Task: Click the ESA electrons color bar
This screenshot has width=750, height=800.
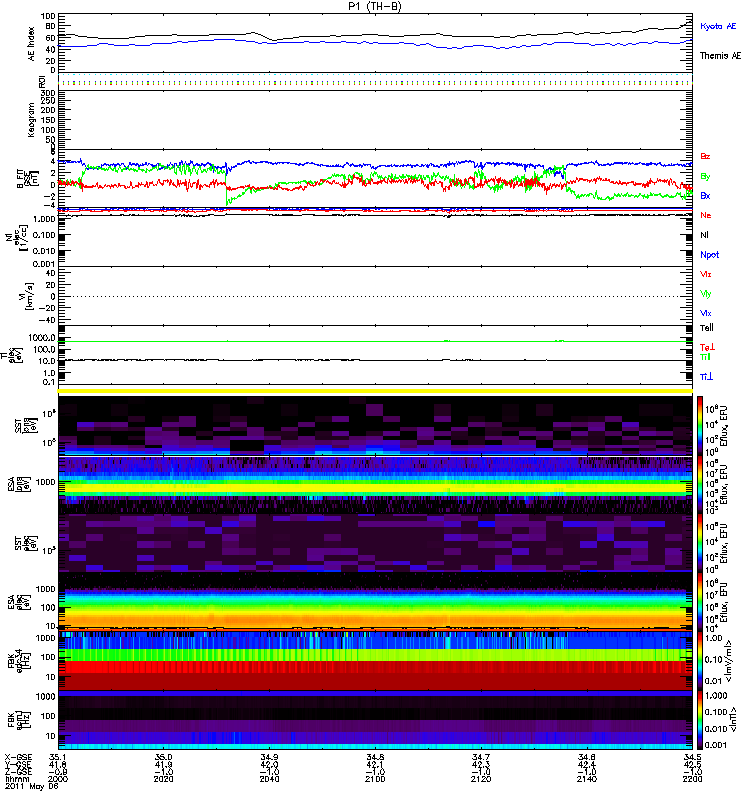Action: pos(700,602)
